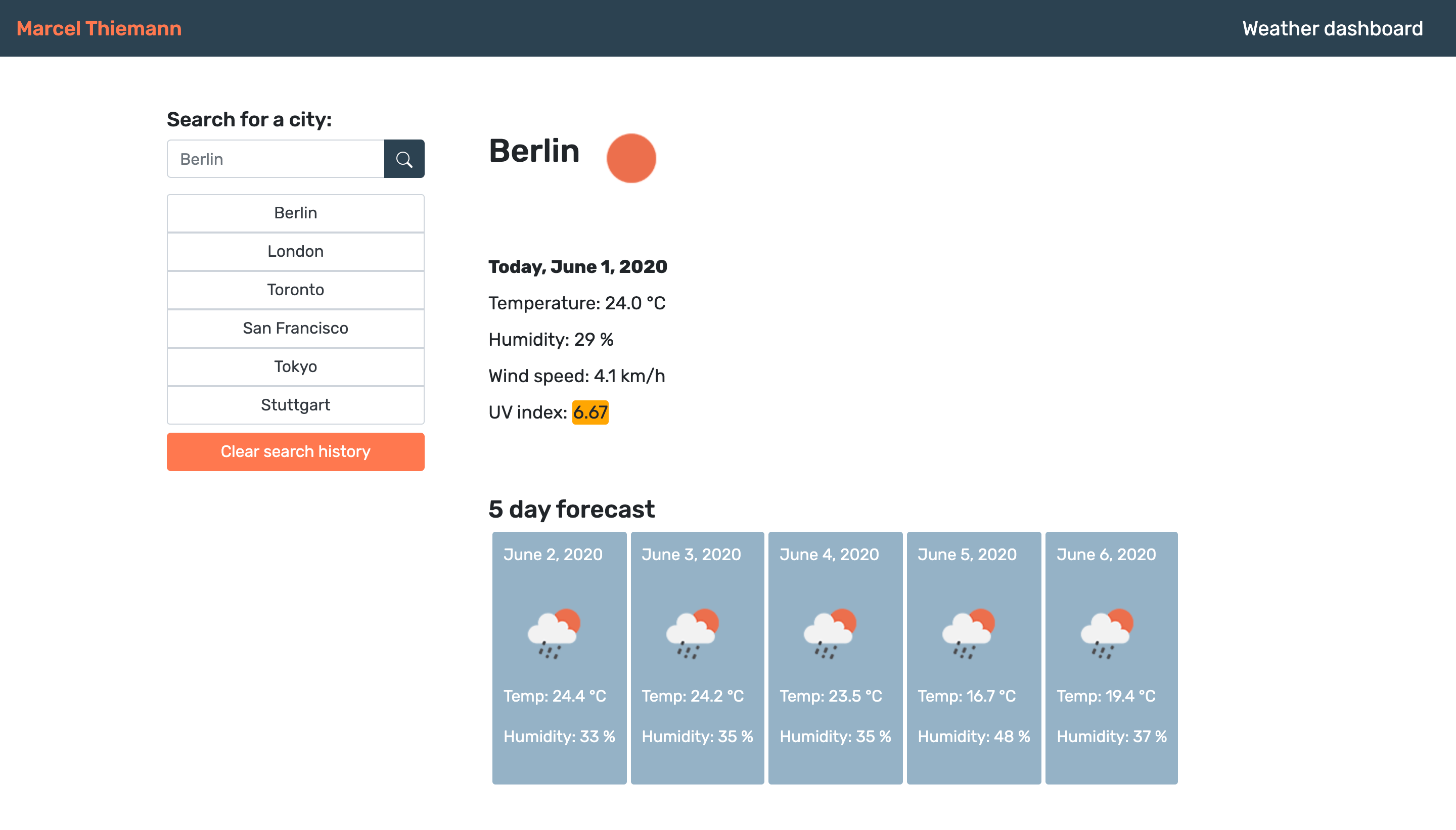
Task: Click the June 3, 2020 card date
Action: (x=691, y=555)
